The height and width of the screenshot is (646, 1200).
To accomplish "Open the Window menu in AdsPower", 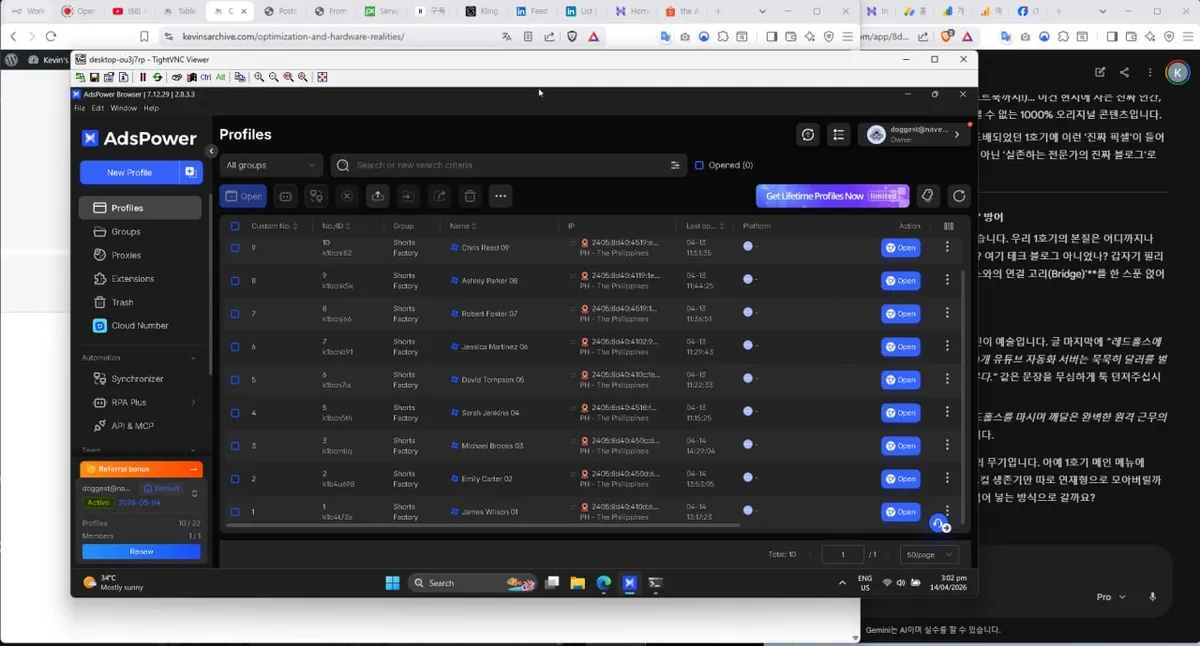I will coord(124,108).
